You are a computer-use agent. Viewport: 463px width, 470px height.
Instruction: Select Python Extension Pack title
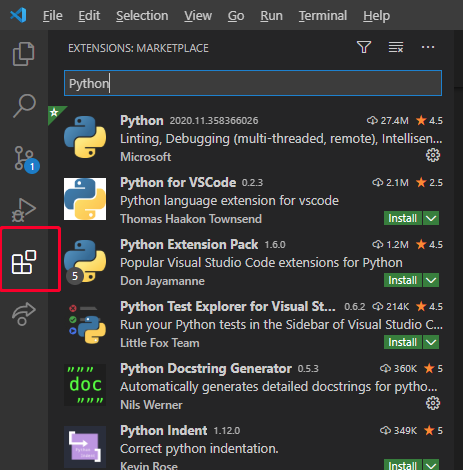189,244
